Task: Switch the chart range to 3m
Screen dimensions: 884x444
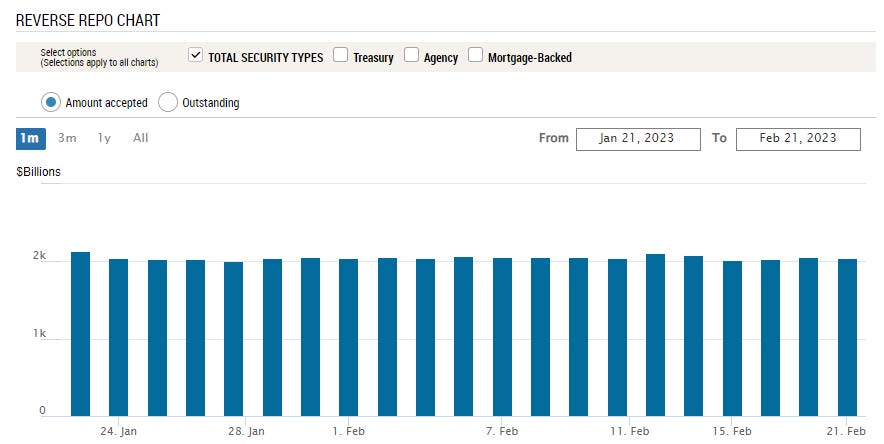Action: coord(67,138)
